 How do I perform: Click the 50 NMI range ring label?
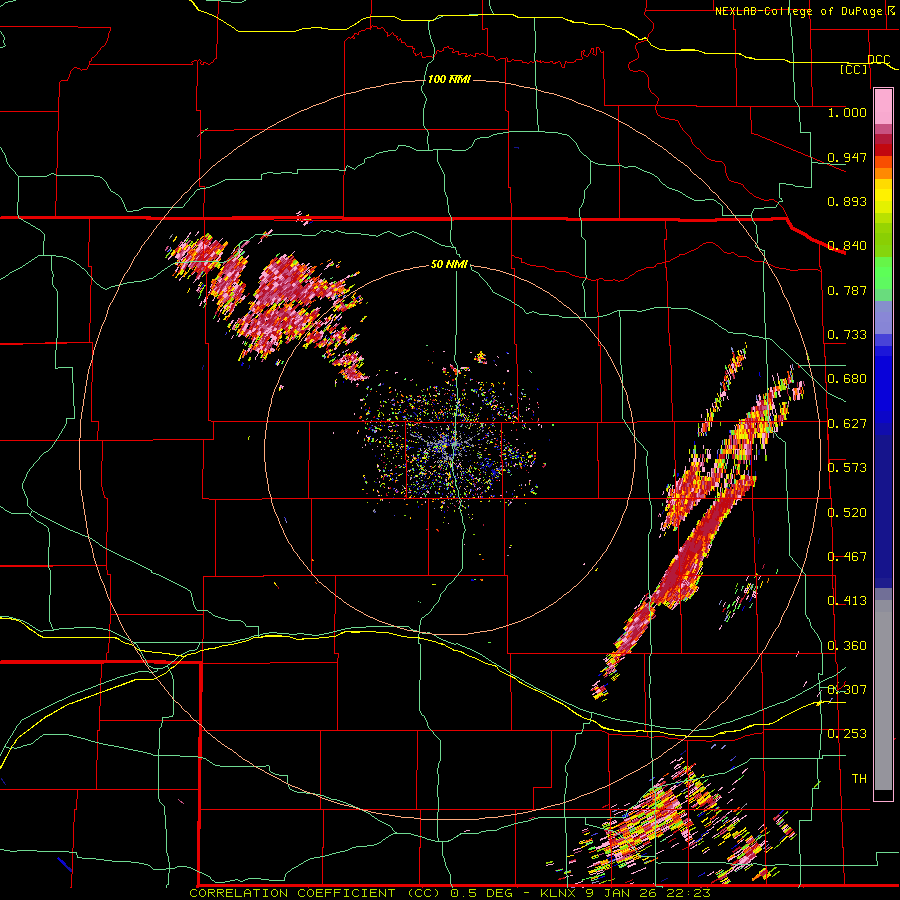(x=449, y=264)
